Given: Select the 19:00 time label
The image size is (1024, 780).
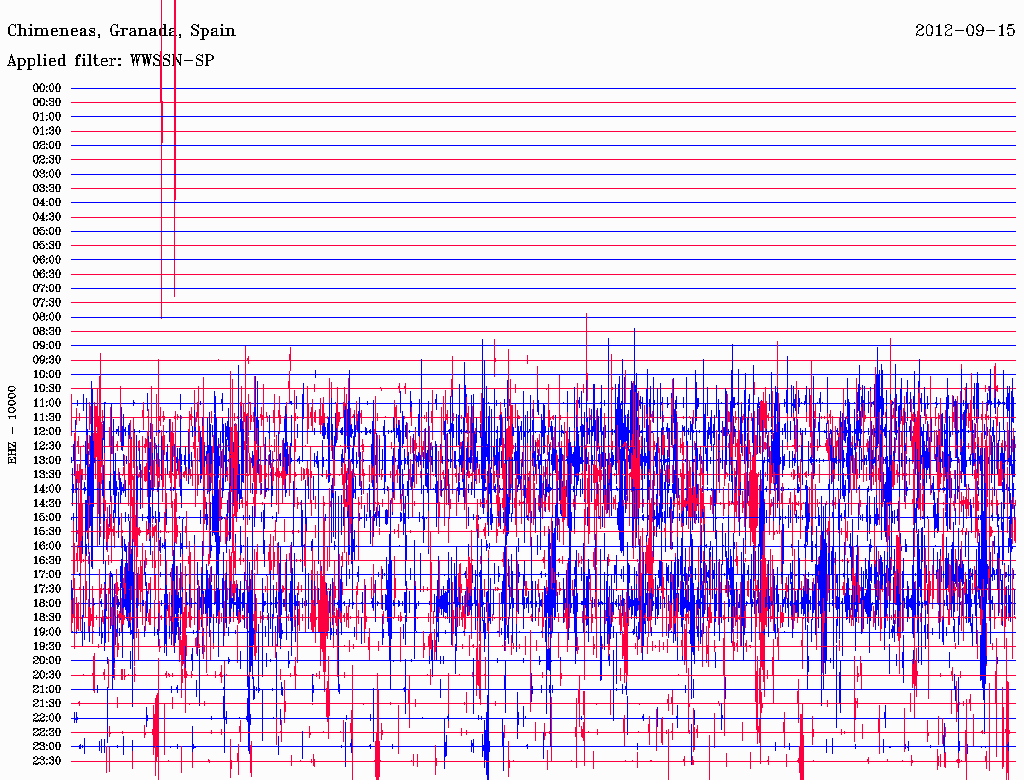Looking at the screenshot, I should pos(47,632).
